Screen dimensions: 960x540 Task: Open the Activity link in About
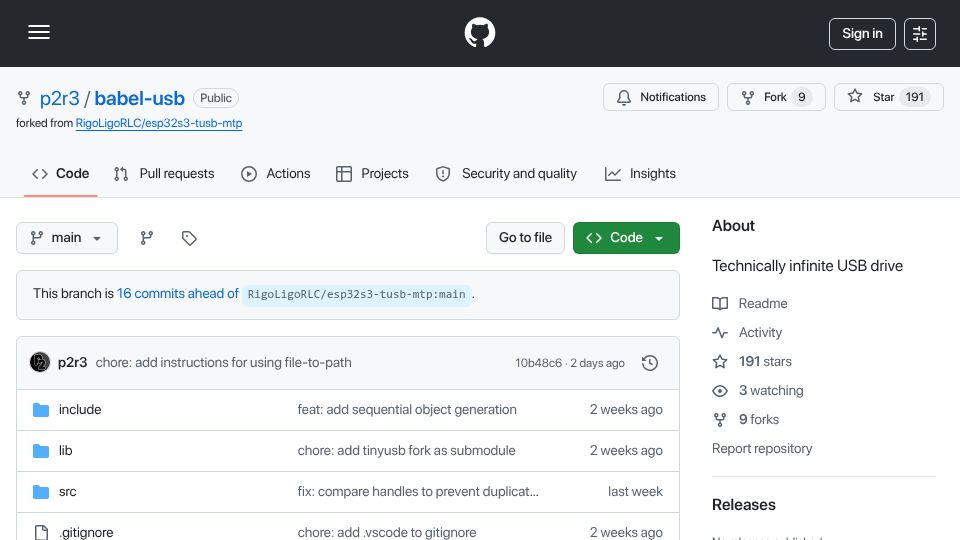point(748,332)
